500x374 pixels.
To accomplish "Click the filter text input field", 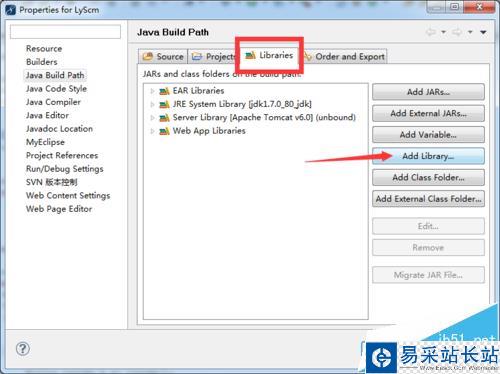I will pyautogui.click(x=65, y=32).
